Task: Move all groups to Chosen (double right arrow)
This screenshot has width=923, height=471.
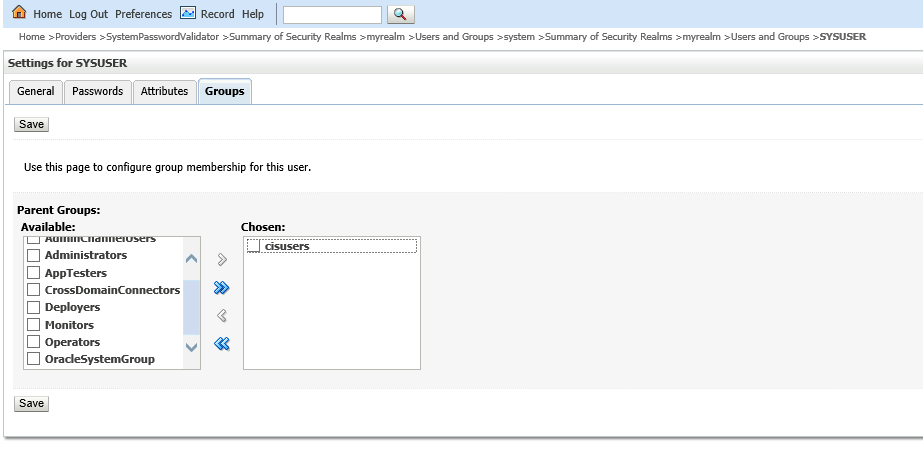Action: (x=221, y=288)
